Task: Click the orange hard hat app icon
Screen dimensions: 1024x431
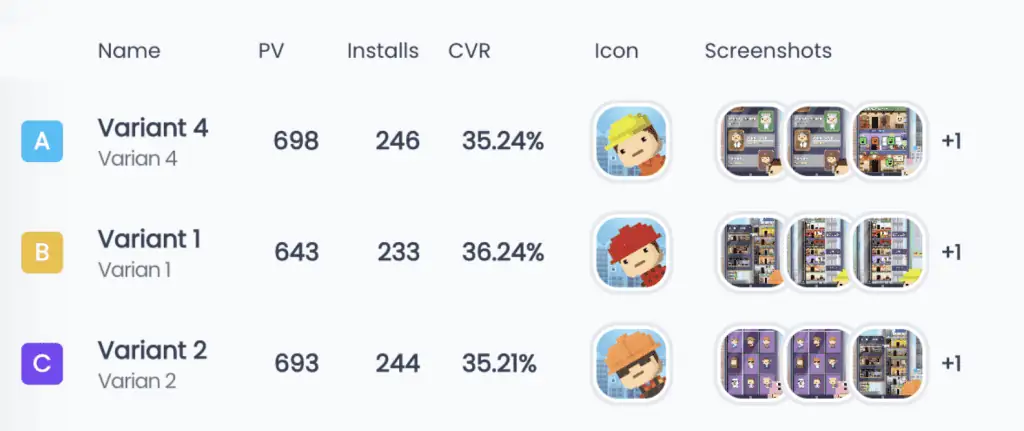Action: click(x=631, y=363)
